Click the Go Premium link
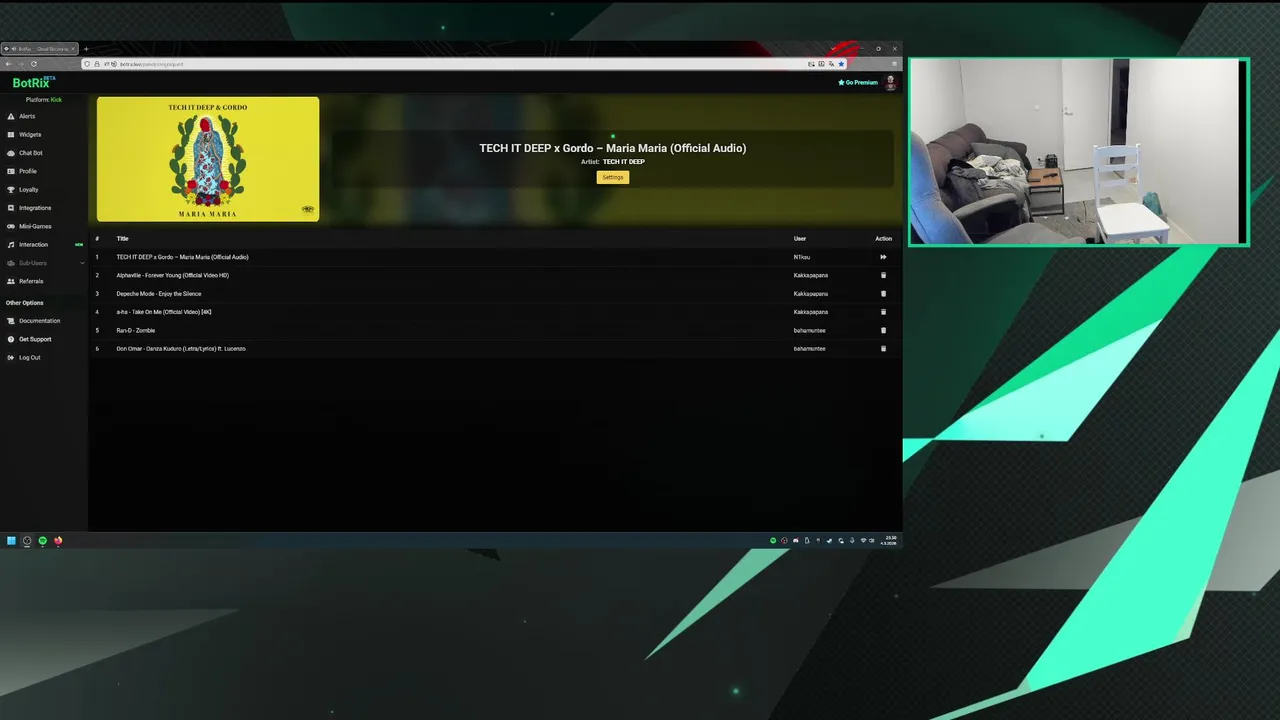The image size is (1280, 720). (858, 83)
